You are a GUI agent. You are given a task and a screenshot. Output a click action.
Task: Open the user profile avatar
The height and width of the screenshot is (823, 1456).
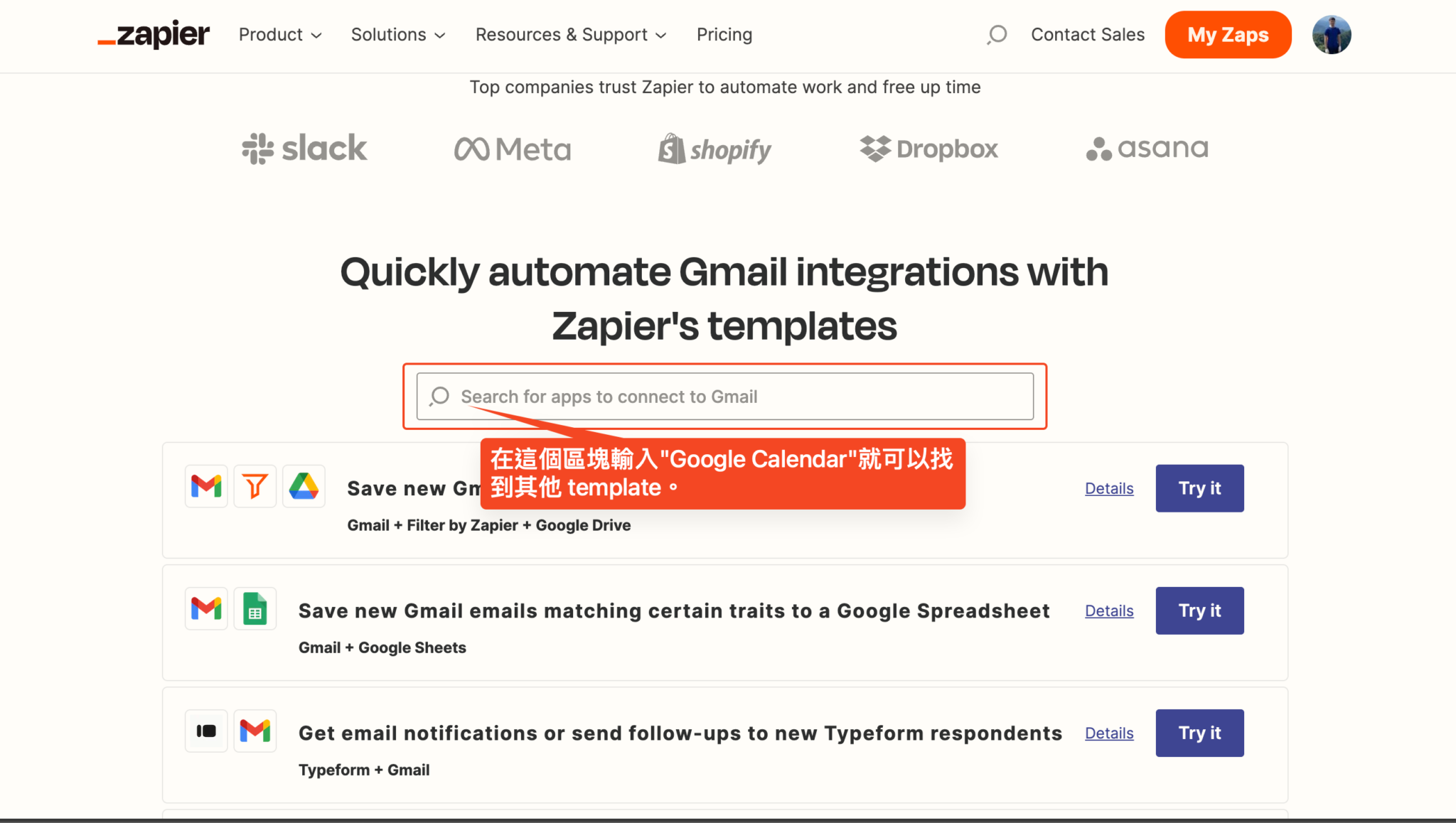[1332, 34]
